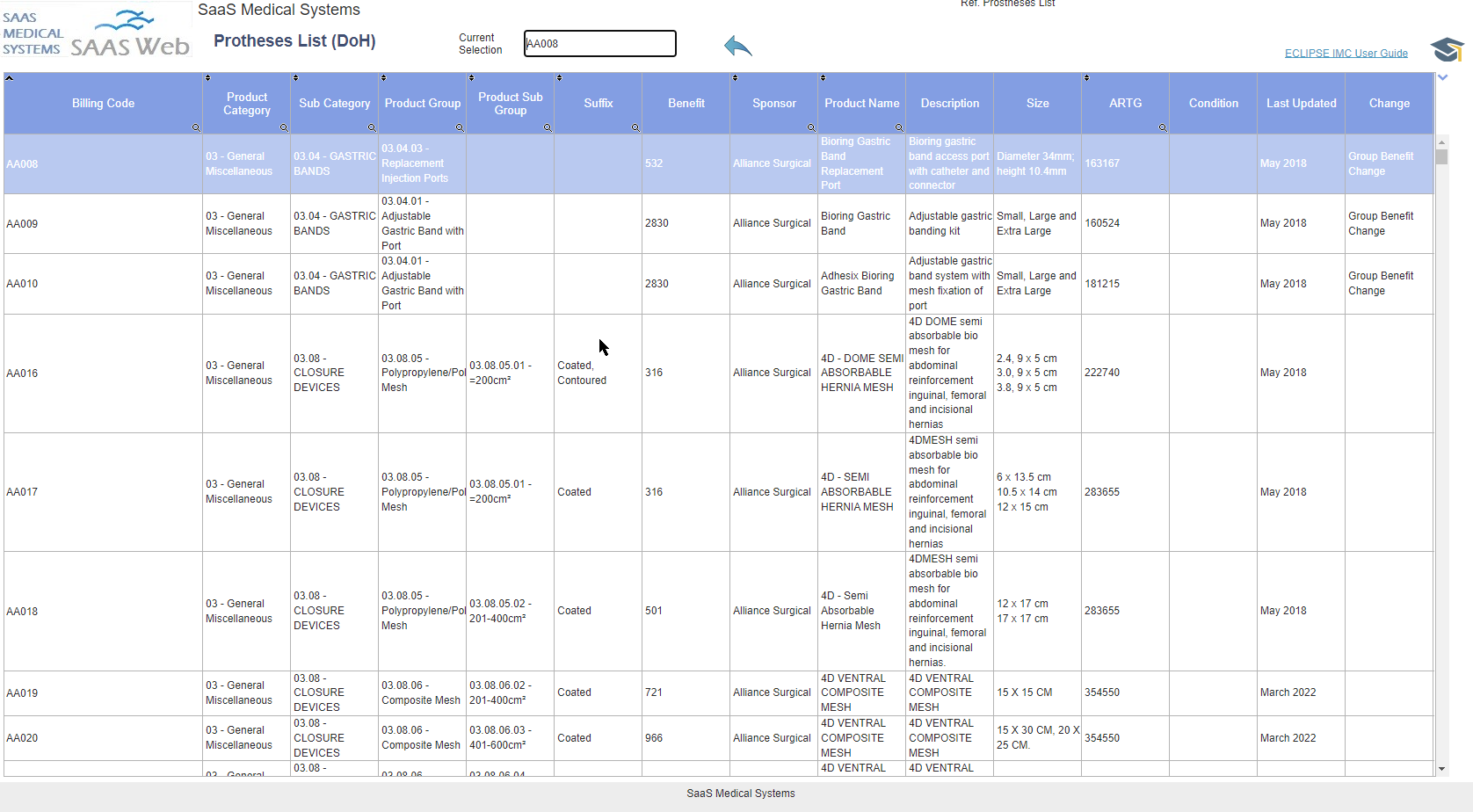Click the Description column header
Image resolution: width=1473 pixels, height=812 pixels.
click(x=949, y=104)
